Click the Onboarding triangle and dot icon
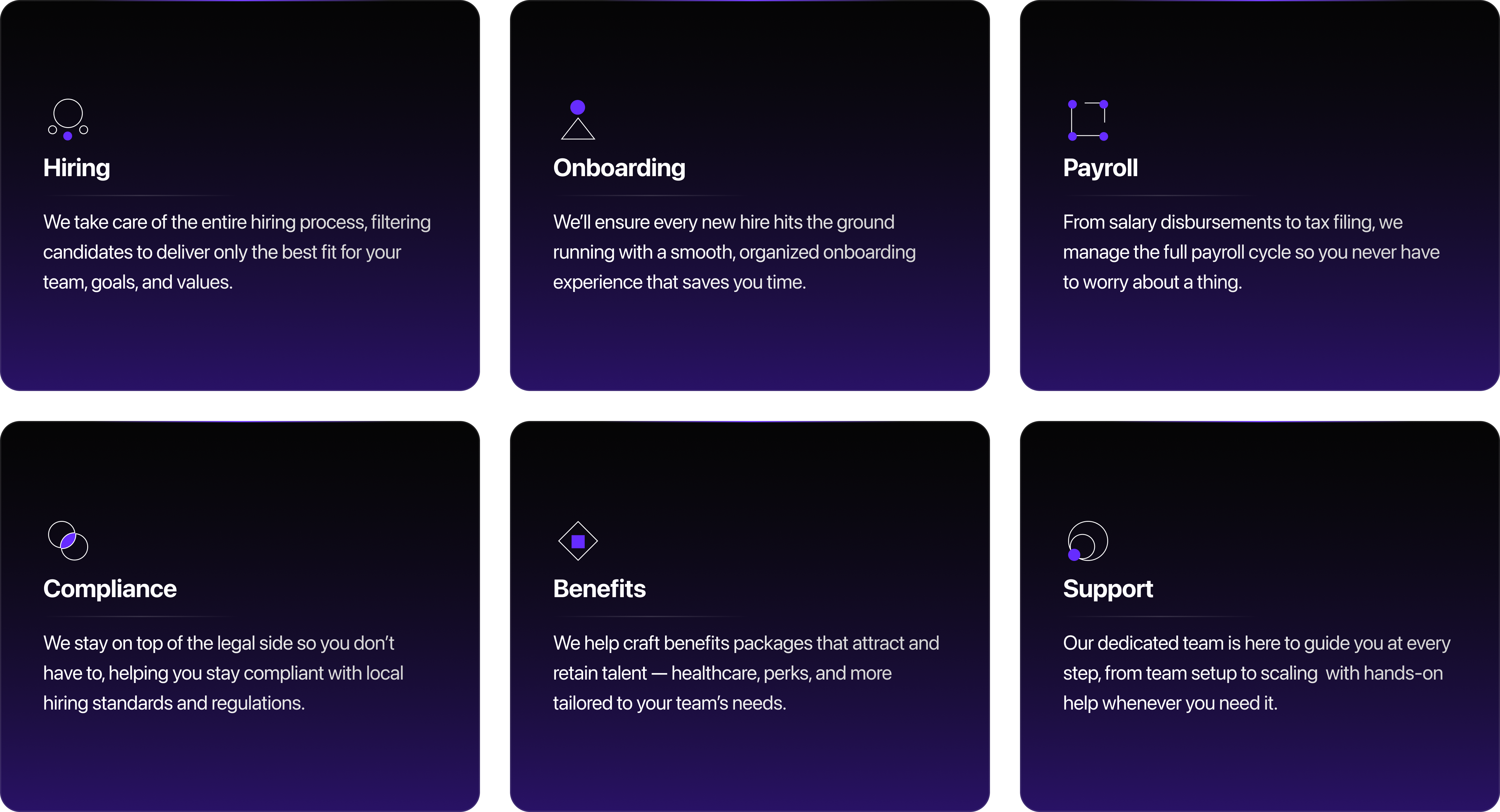This screenshot has height=812, width=1500. (x=577, y=121)
